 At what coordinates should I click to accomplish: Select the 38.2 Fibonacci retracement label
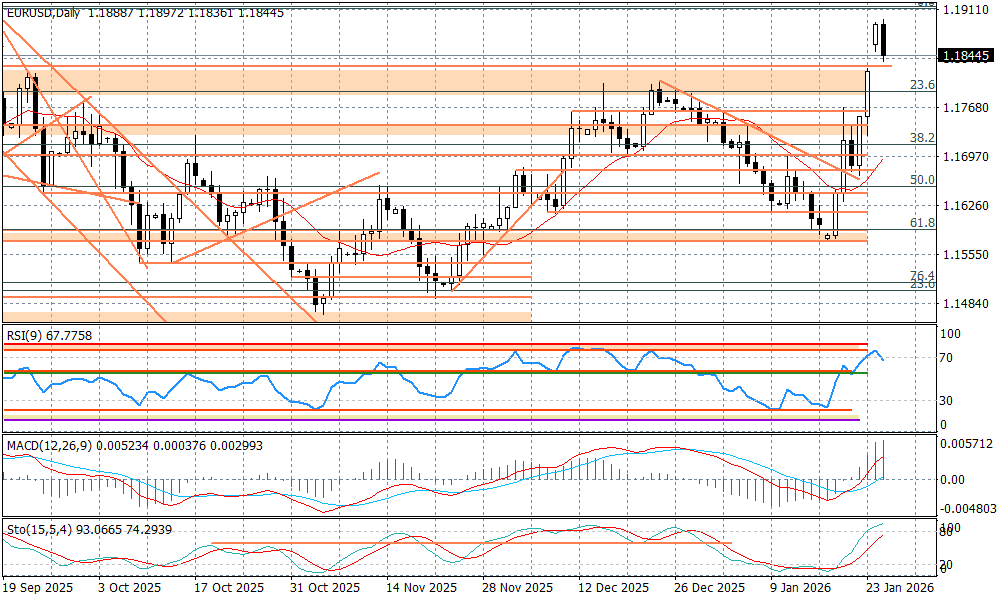922,138
